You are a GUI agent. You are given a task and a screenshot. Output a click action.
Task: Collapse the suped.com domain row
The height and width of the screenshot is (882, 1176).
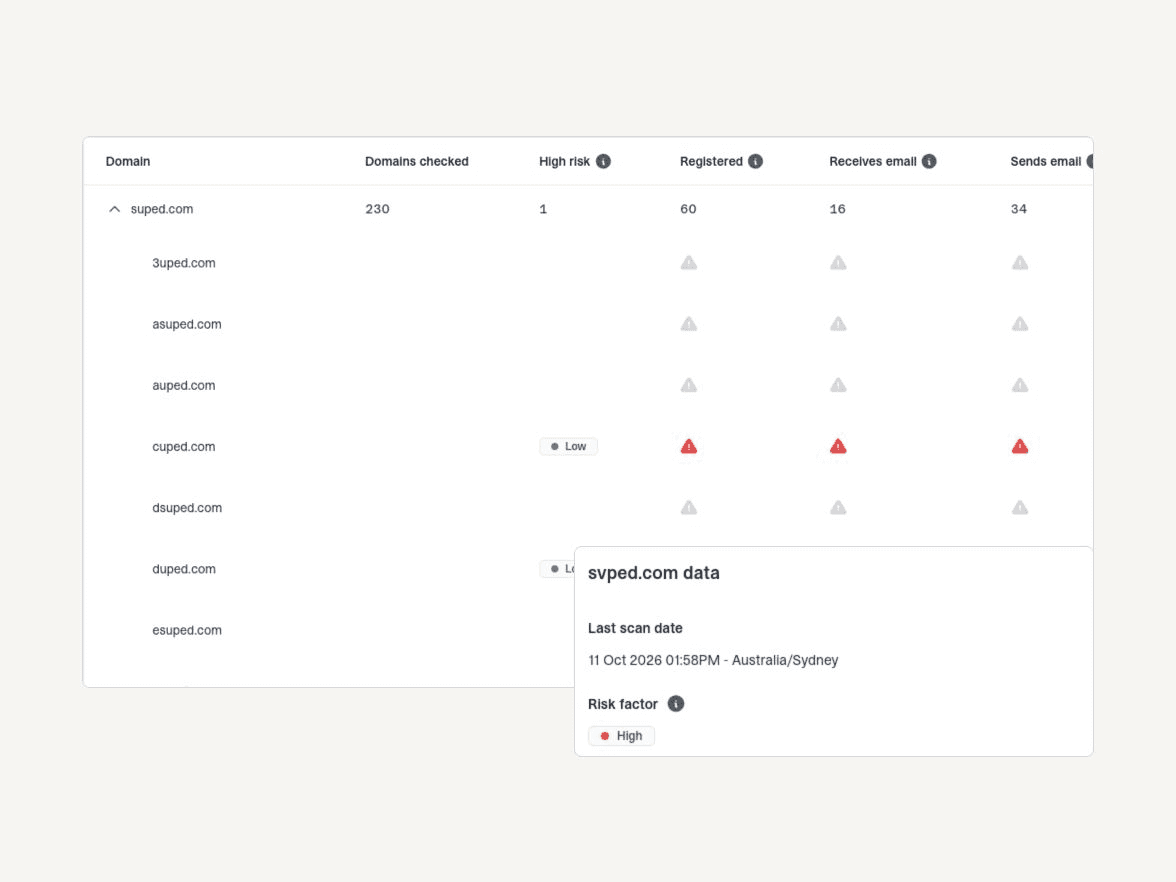(114, 209)
